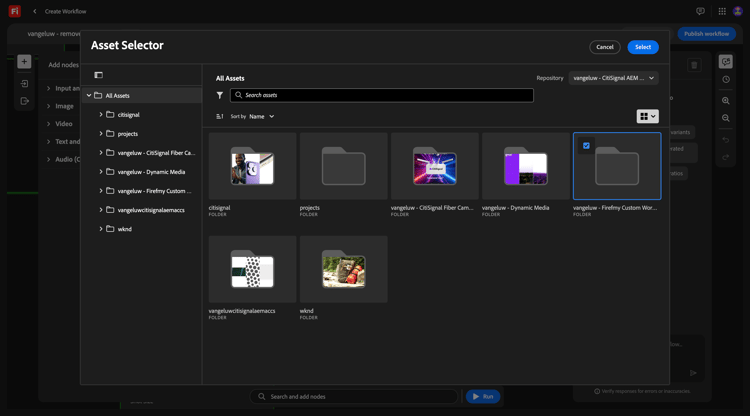The image size is (750, 416).
Task: Select wknd in the folder tree
Action: click(125, 229)
